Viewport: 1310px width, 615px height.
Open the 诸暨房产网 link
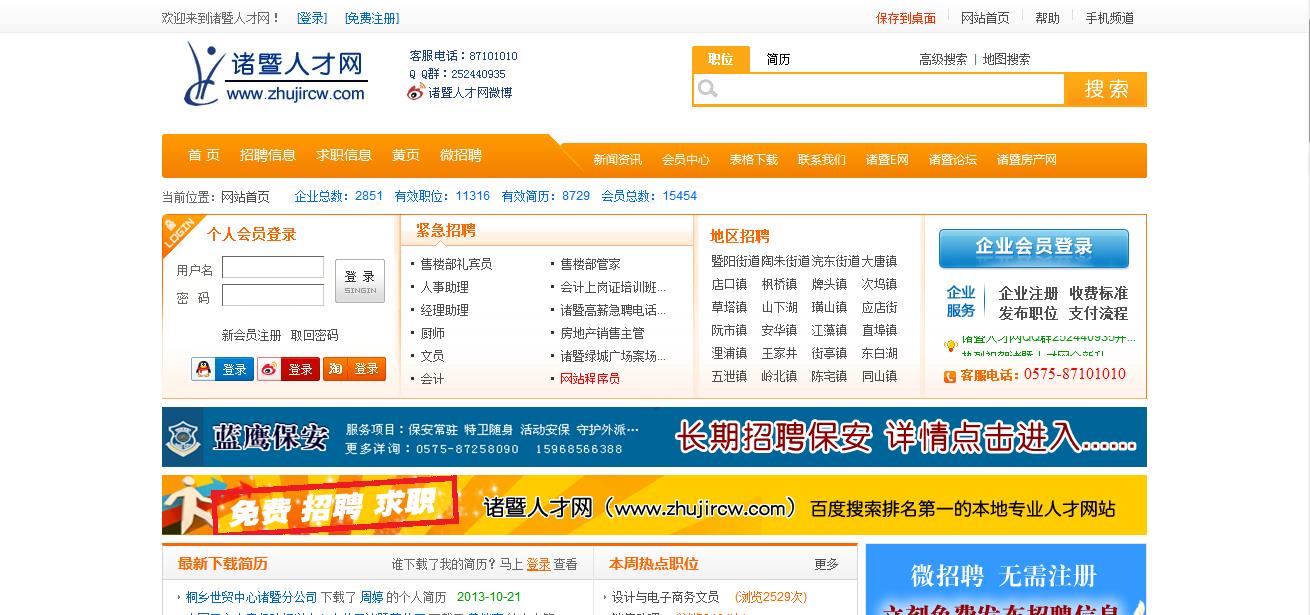coord(1026,160)
